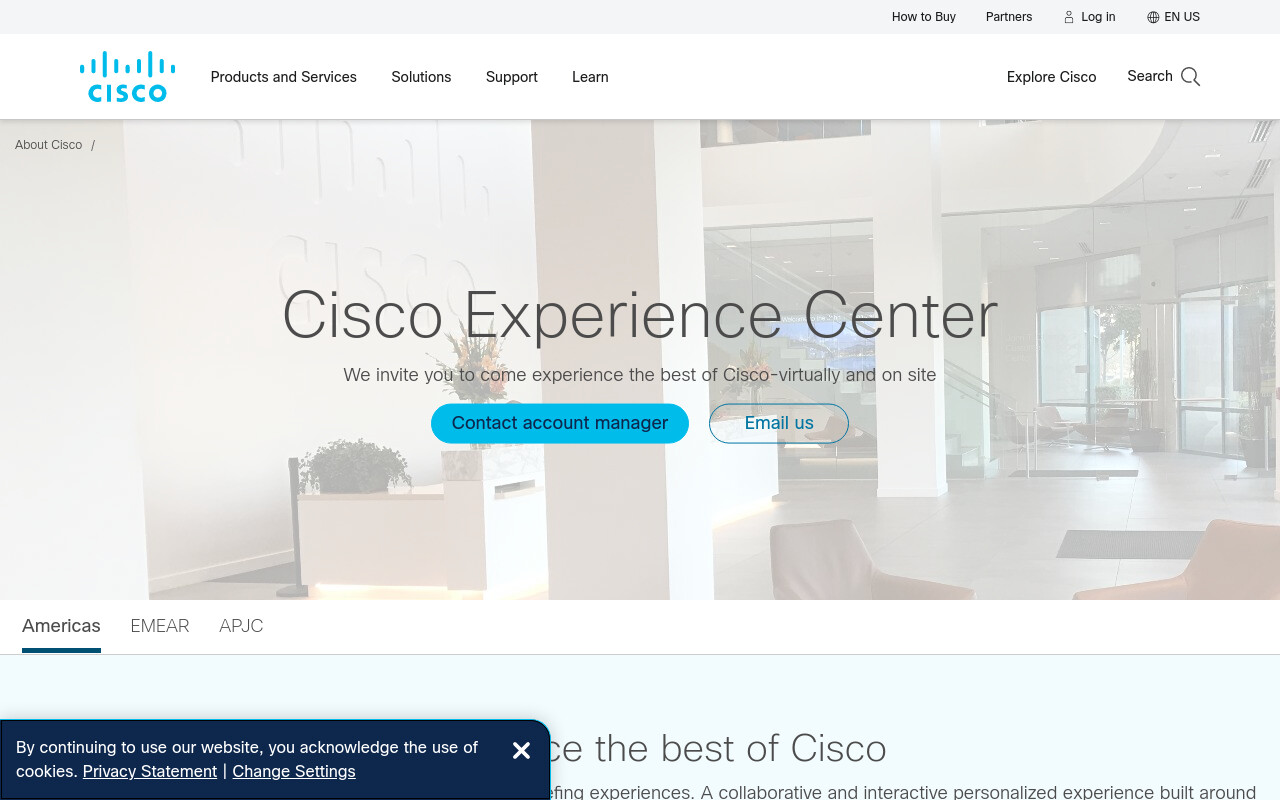1280x800 pixels.
Task: Change language via EN US
Action: [x=1182, y=17]
